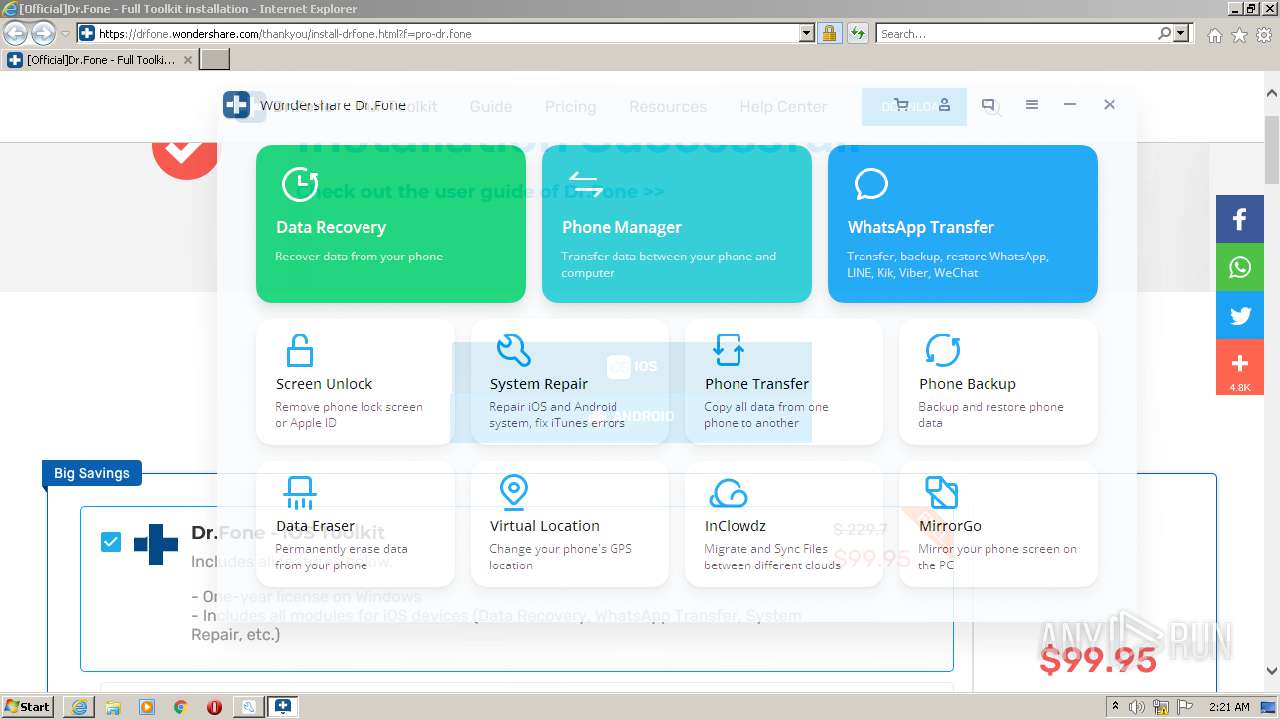Click the taskbar clock 2:21 AM
Image resolution: width=1280 pixels, height=720 pixels.
point(1229,707)
